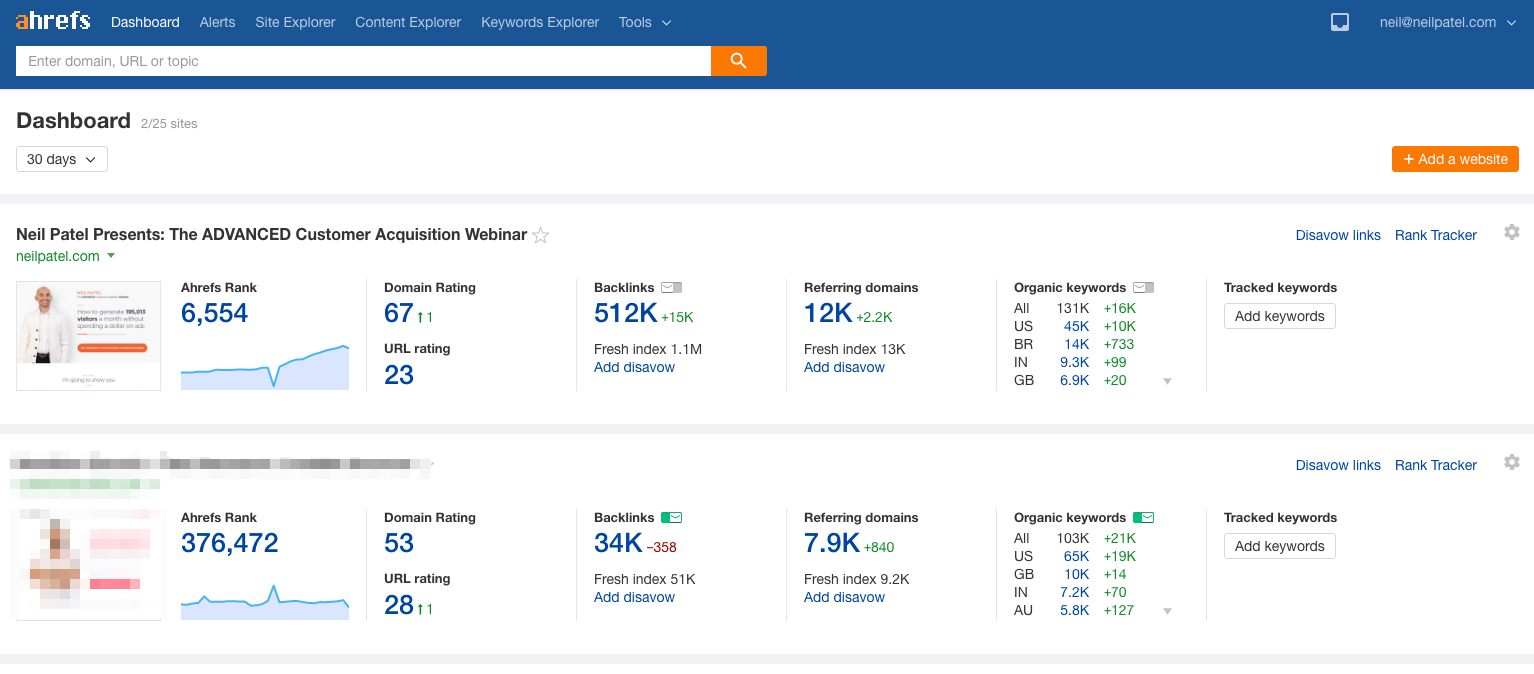Star the neilpatel.com site as favorite
The image size is (1534, 674).
(540, 236)
